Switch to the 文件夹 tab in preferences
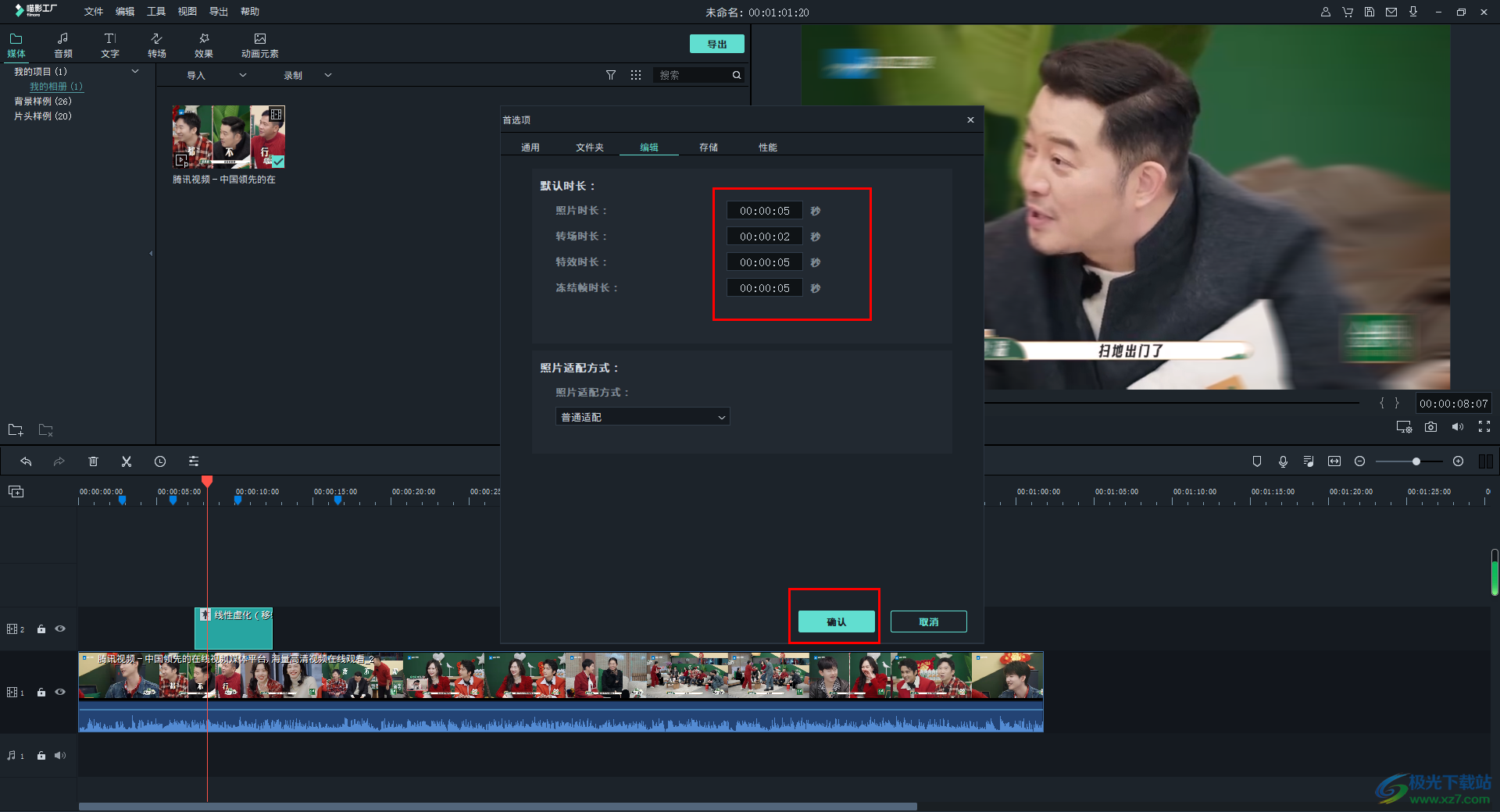The width and height of the screenshot is (1500, 812). [590, 147]
